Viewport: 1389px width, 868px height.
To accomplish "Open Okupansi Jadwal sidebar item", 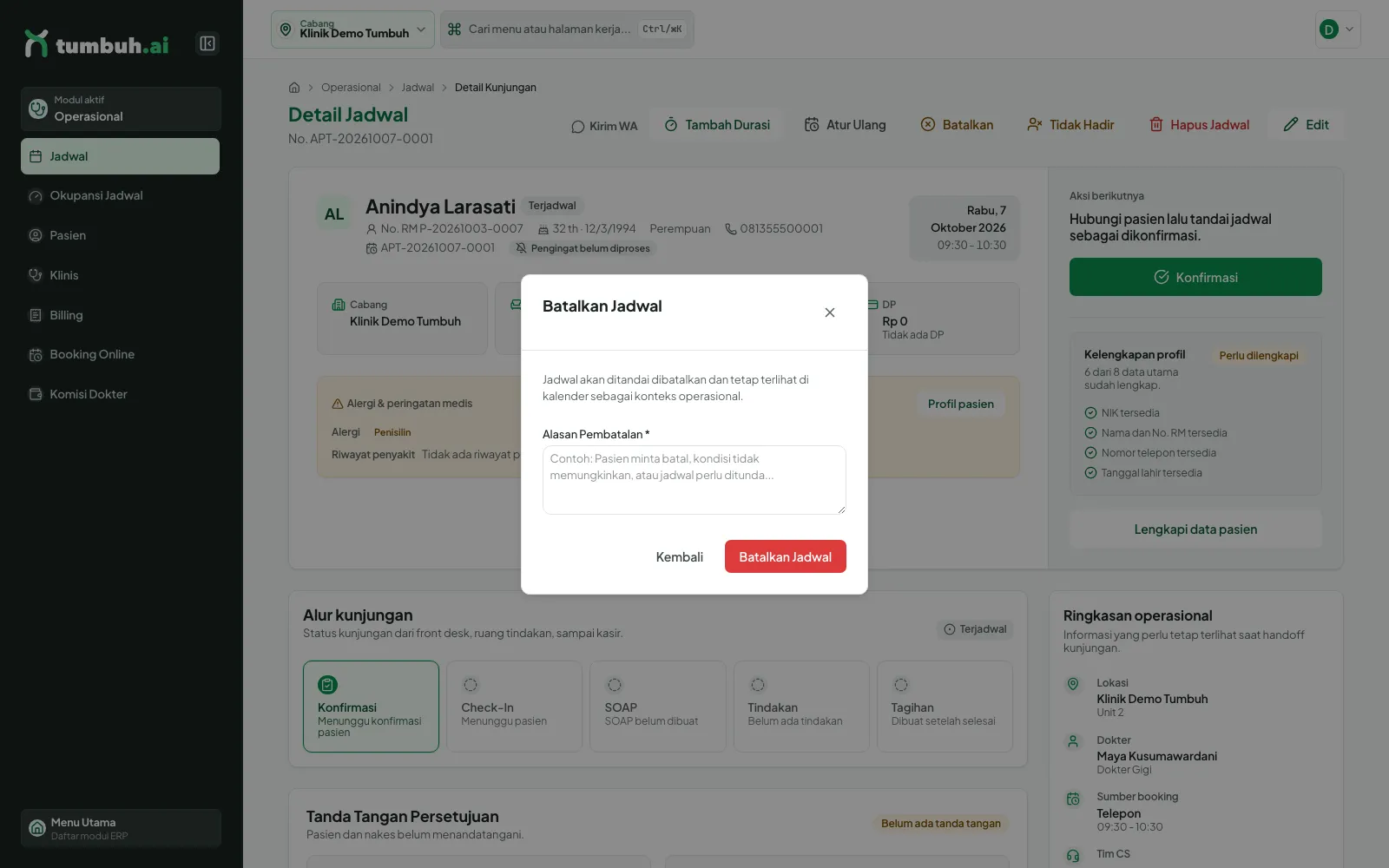I will click(120, 196).
